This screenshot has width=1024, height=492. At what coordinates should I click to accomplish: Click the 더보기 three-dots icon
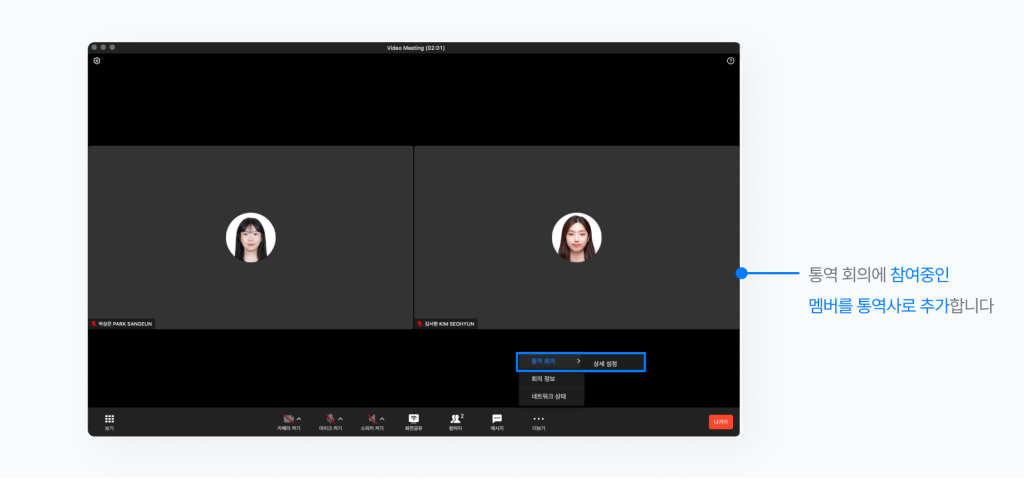538,419
